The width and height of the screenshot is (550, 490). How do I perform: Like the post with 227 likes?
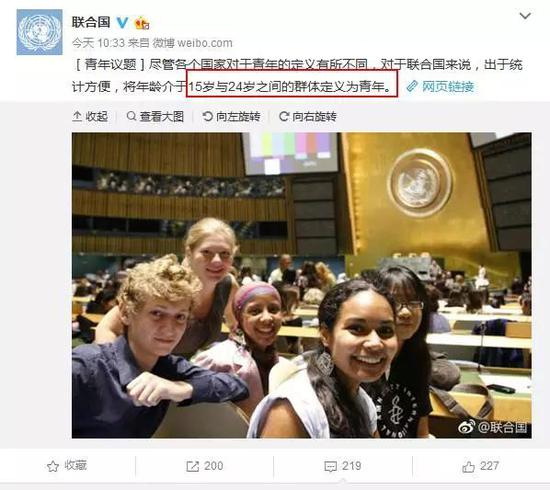(x=480, y=466)
